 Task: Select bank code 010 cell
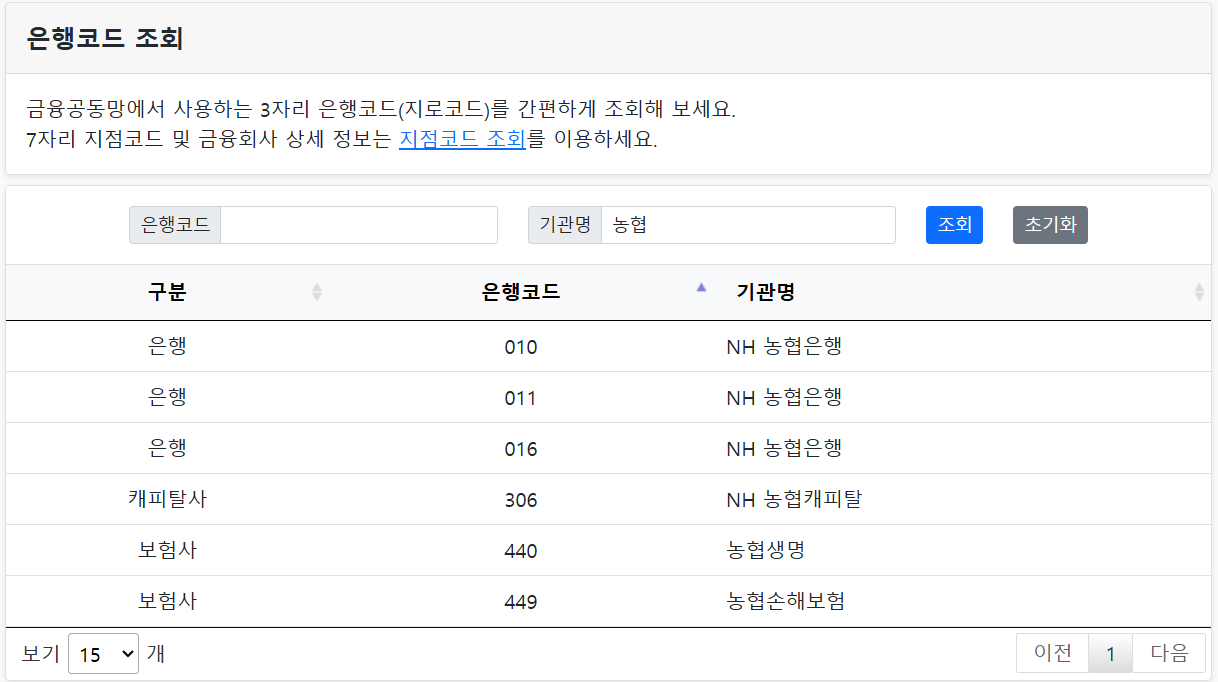pyautogui.click(x=520, y=347)
